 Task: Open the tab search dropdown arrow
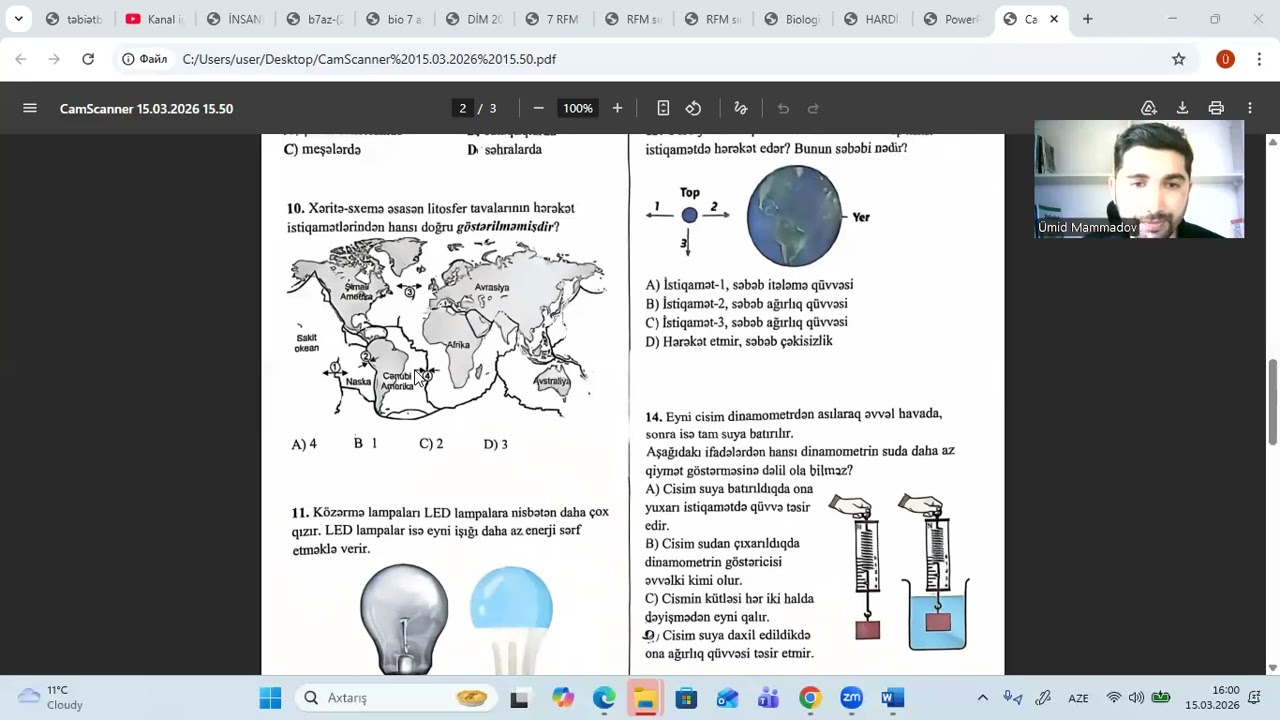click(18, 19)
